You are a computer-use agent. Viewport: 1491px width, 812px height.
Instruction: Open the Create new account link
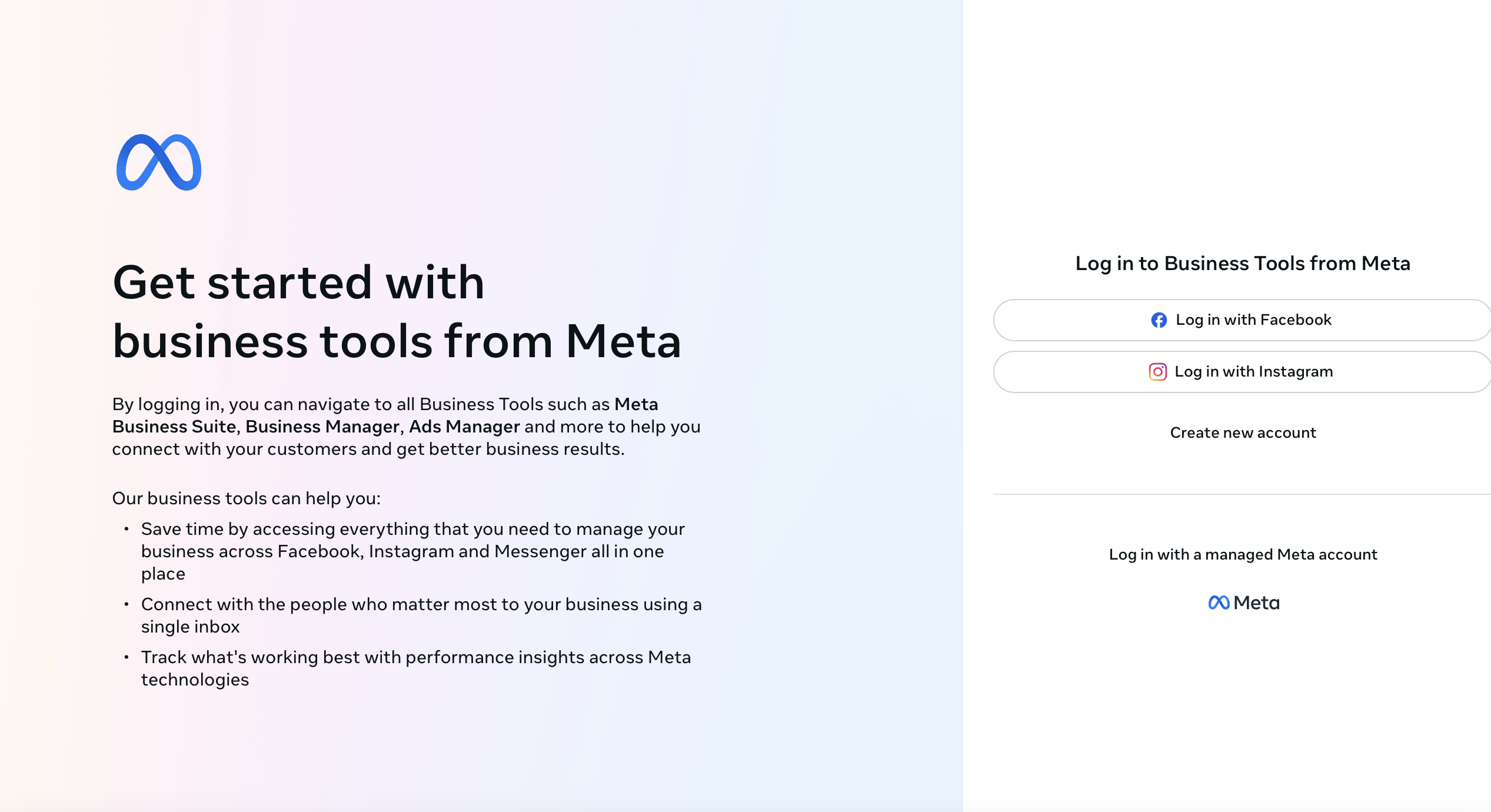[x=1243, y=432]
